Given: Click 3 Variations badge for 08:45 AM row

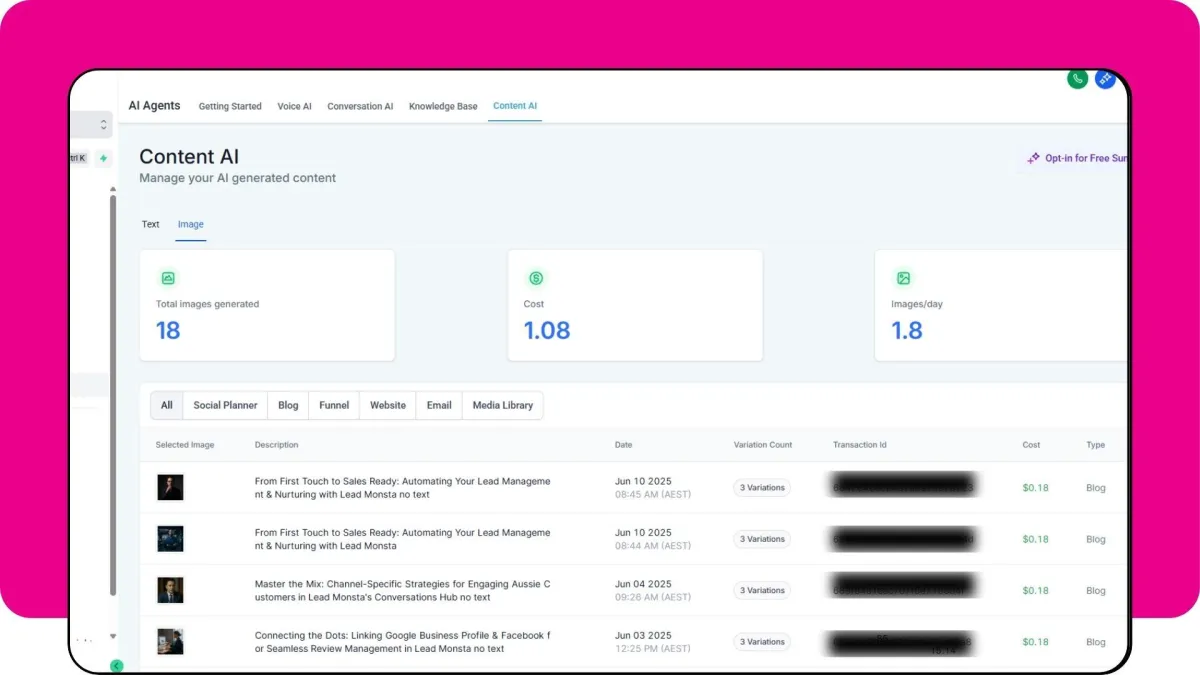Looking at the screenshot, I should point(762,488).
